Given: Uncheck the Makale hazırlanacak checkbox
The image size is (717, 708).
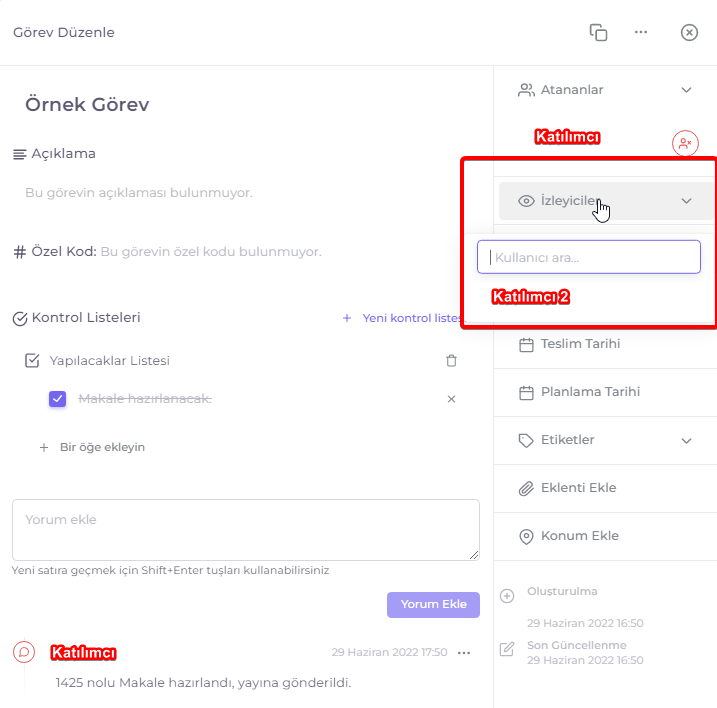Looking at the screenshot, I should tap(58, 399).
